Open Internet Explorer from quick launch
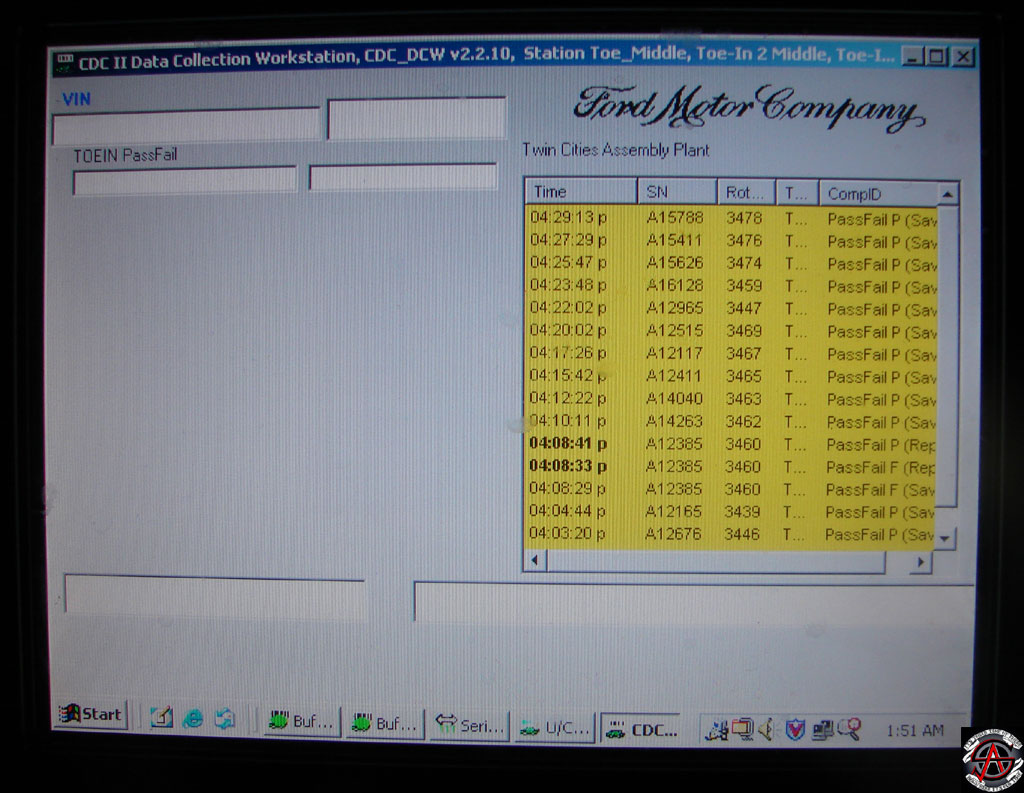Viewport: 1024px width, 793px height. 194,718
